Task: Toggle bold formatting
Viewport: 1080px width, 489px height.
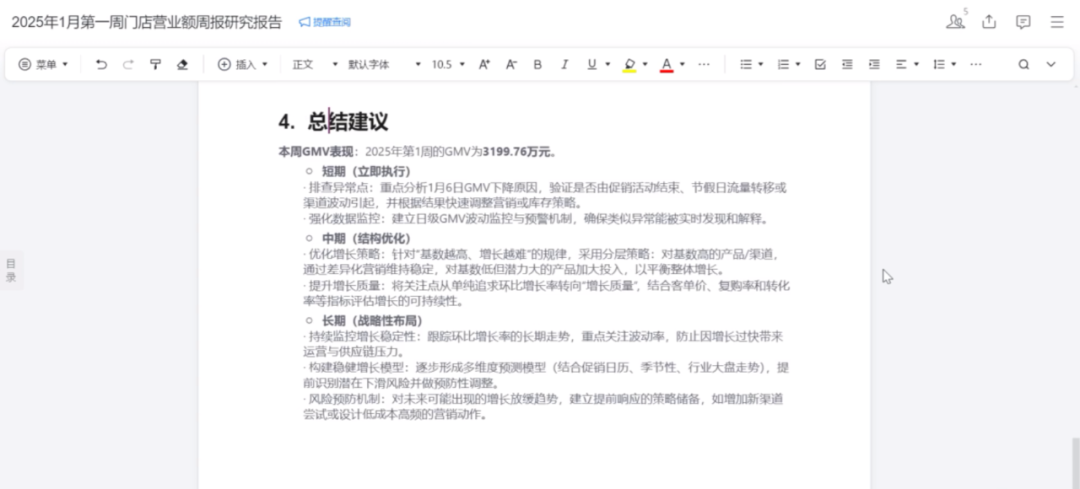Action: [x=538, y=64]
